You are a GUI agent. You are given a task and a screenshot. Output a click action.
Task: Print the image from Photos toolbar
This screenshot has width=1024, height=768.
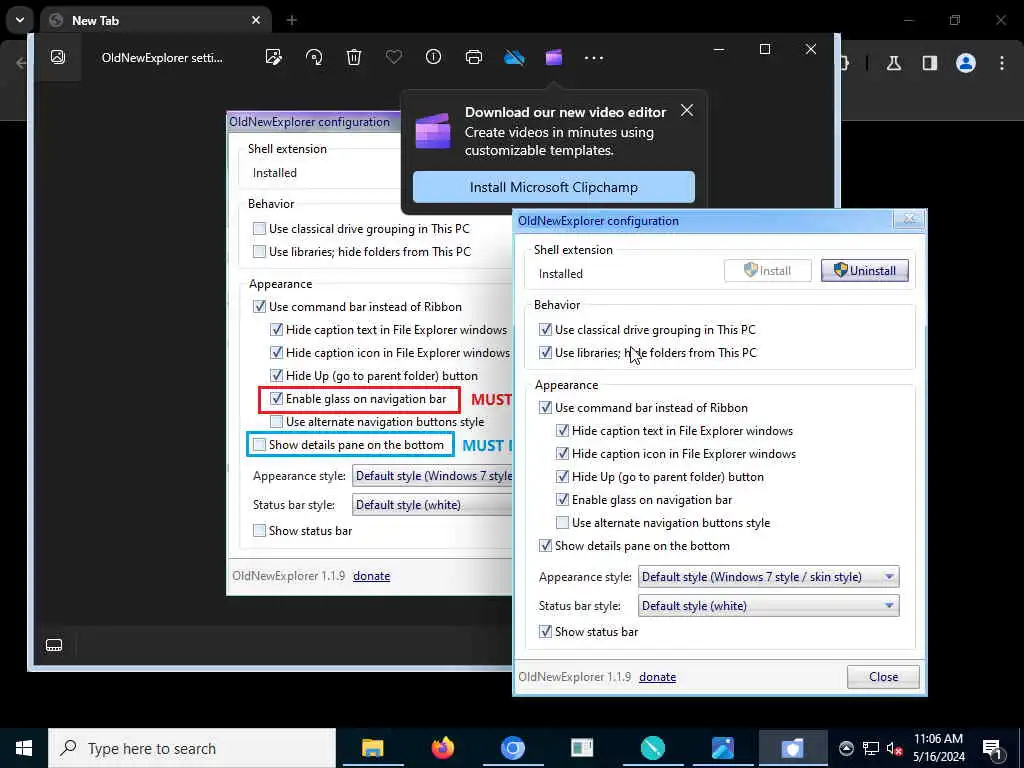click(474, 57)
